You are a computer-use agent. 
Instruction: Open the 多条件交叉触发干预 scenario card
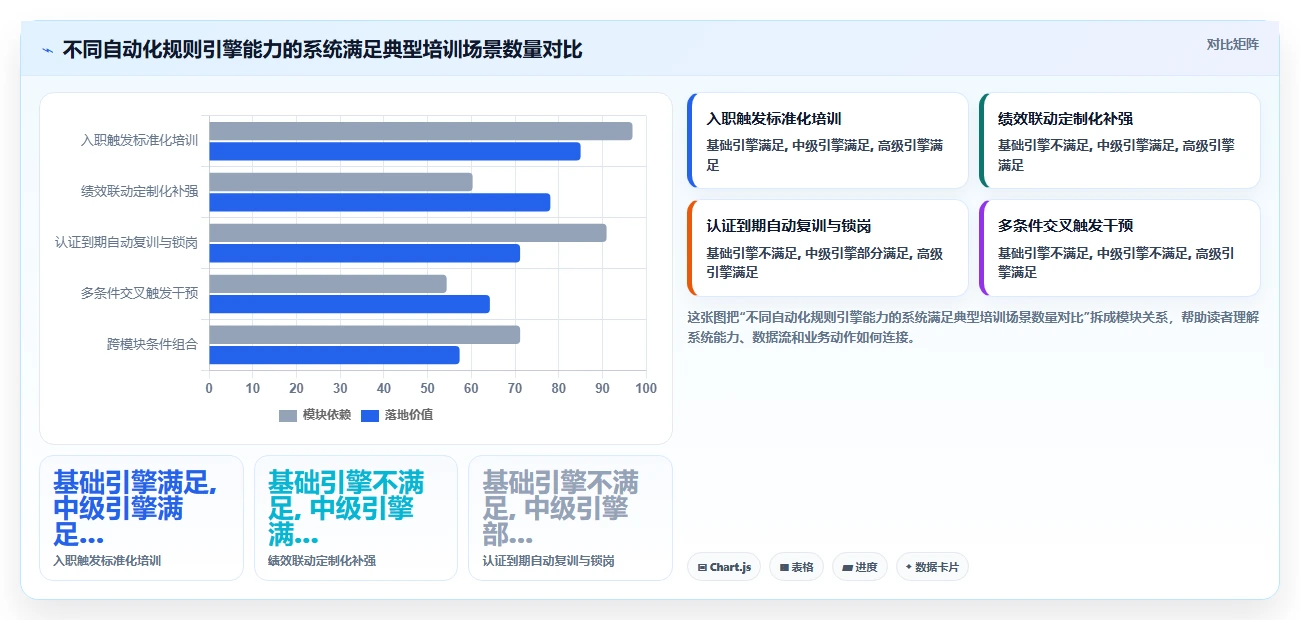click(x=1119, y=248)
